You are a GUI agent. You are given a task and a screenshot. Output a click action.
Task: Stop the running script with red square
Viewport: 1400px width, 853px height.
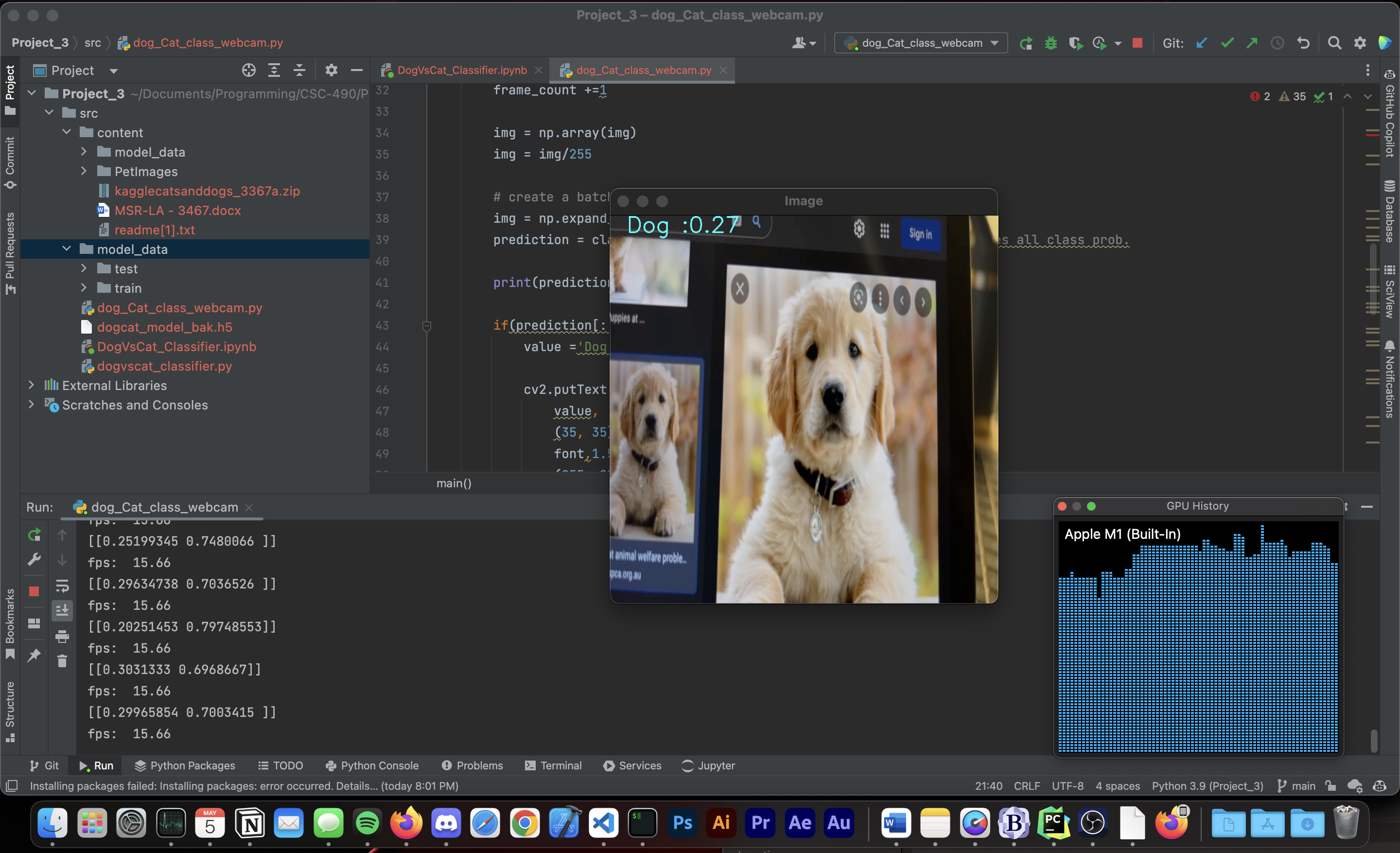click(1137, 43)
